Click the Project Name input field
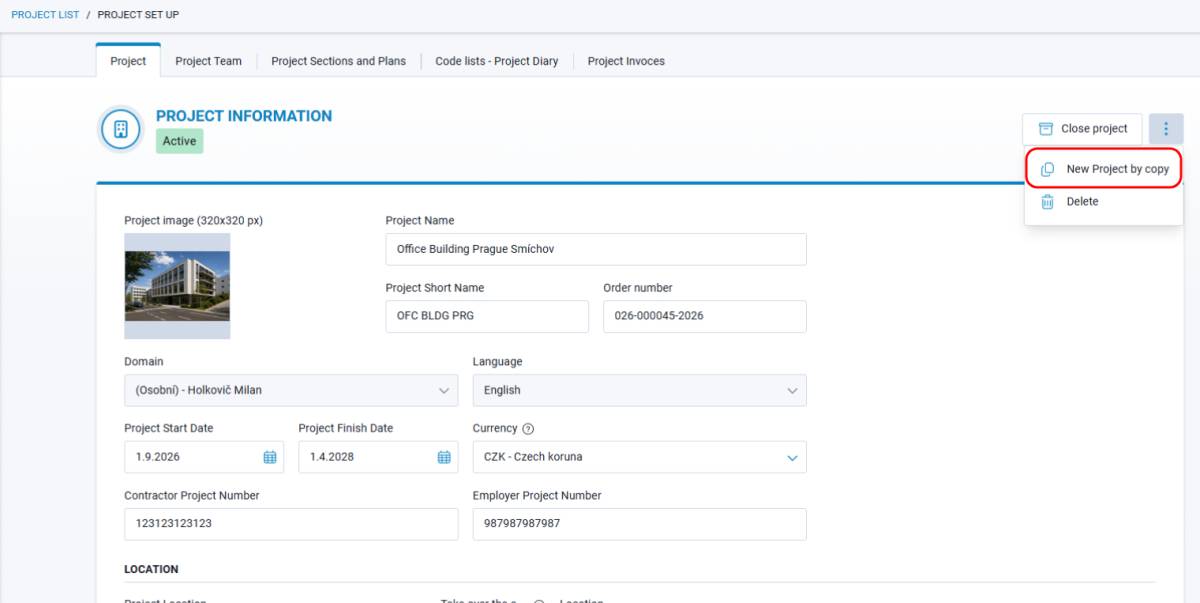The width and height of the screenshot is (1200, 603). pyautogui.click(x=596, y=249)
